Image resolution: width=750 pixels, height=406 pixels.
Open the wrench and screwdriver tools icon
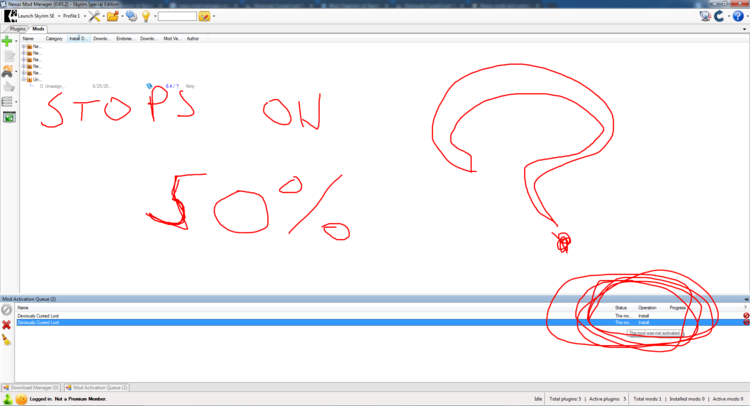94,16
